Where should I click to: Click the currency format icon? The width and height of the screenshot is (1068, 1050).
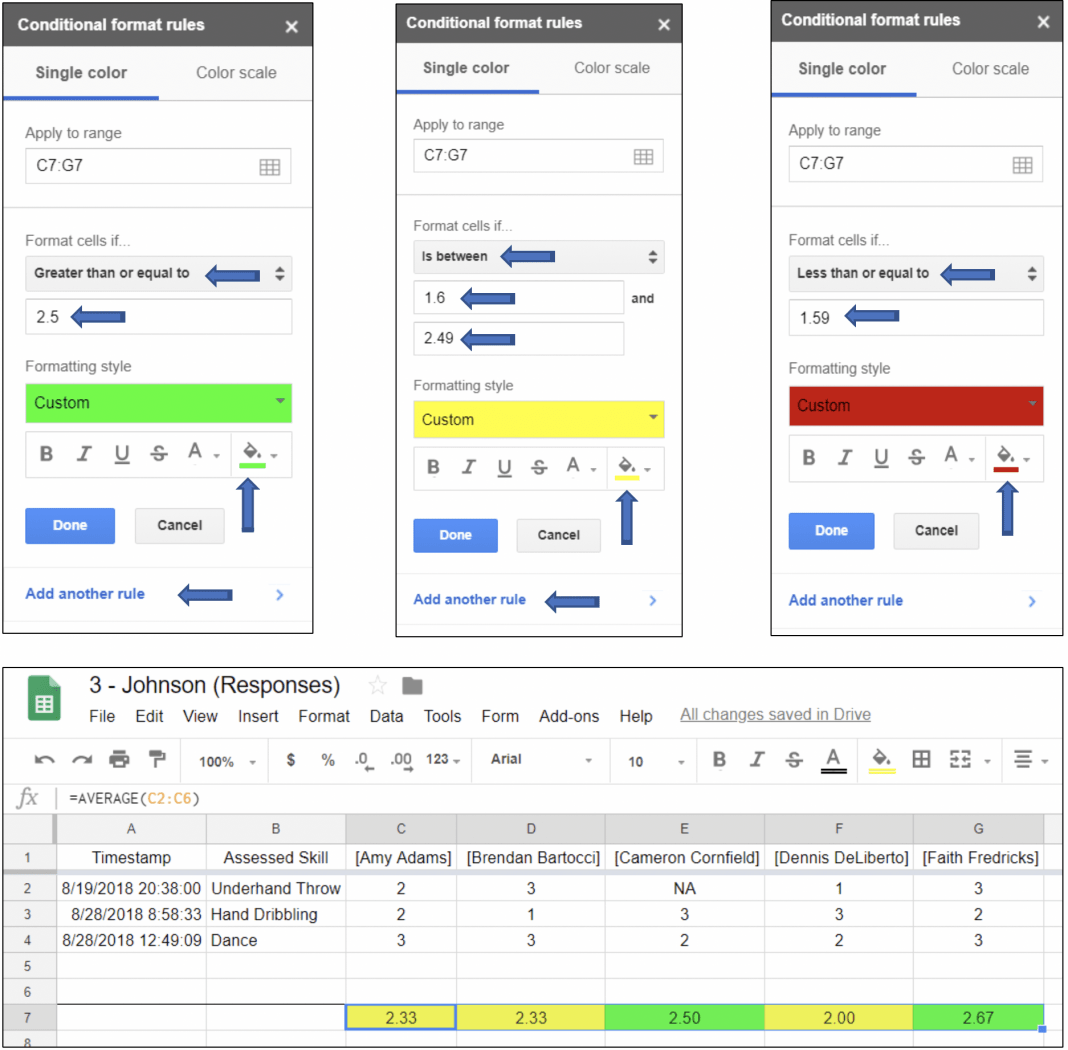pos(290,761)
